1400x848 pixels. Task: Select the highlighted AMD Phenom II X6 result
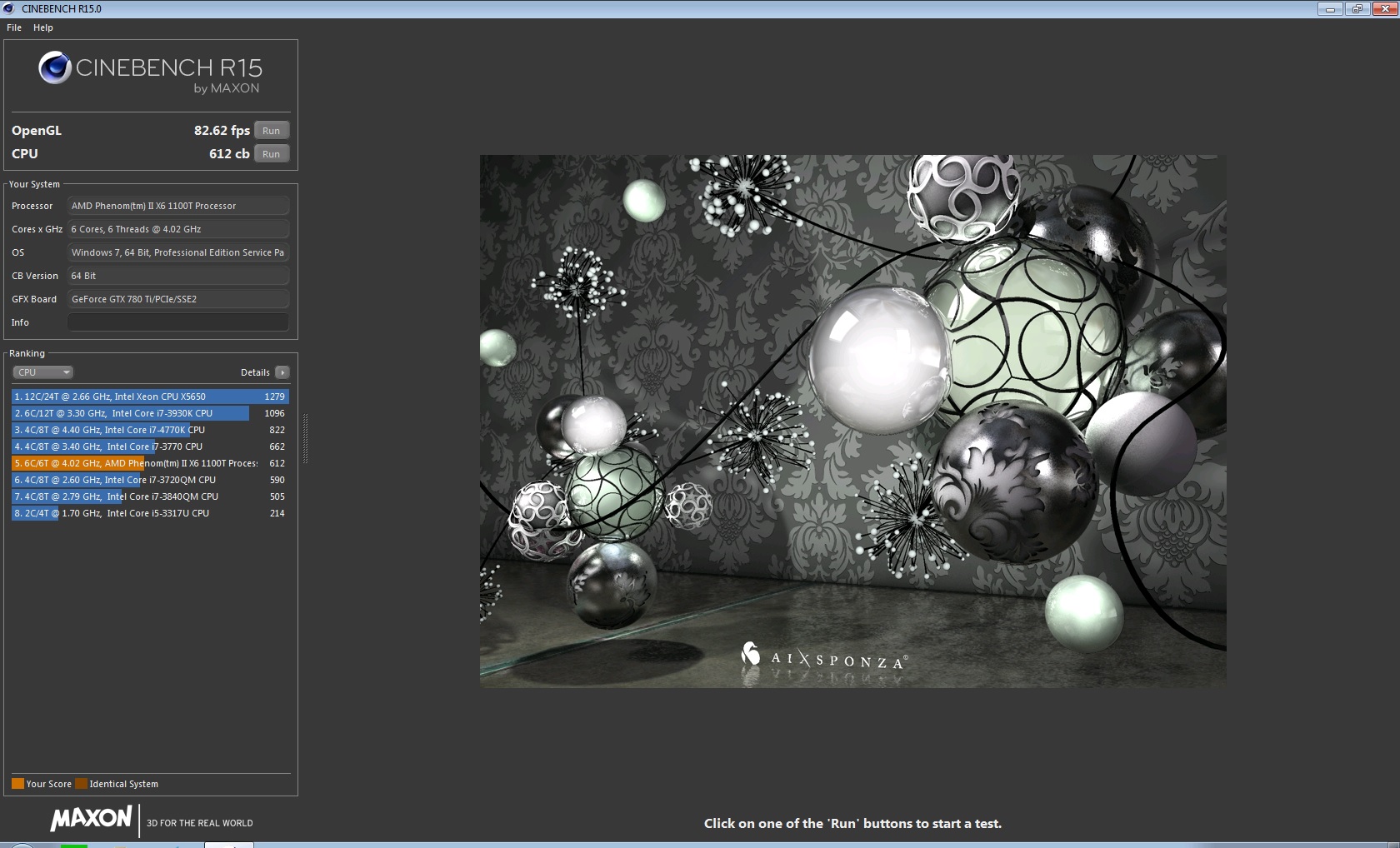(x=125, y=463)
